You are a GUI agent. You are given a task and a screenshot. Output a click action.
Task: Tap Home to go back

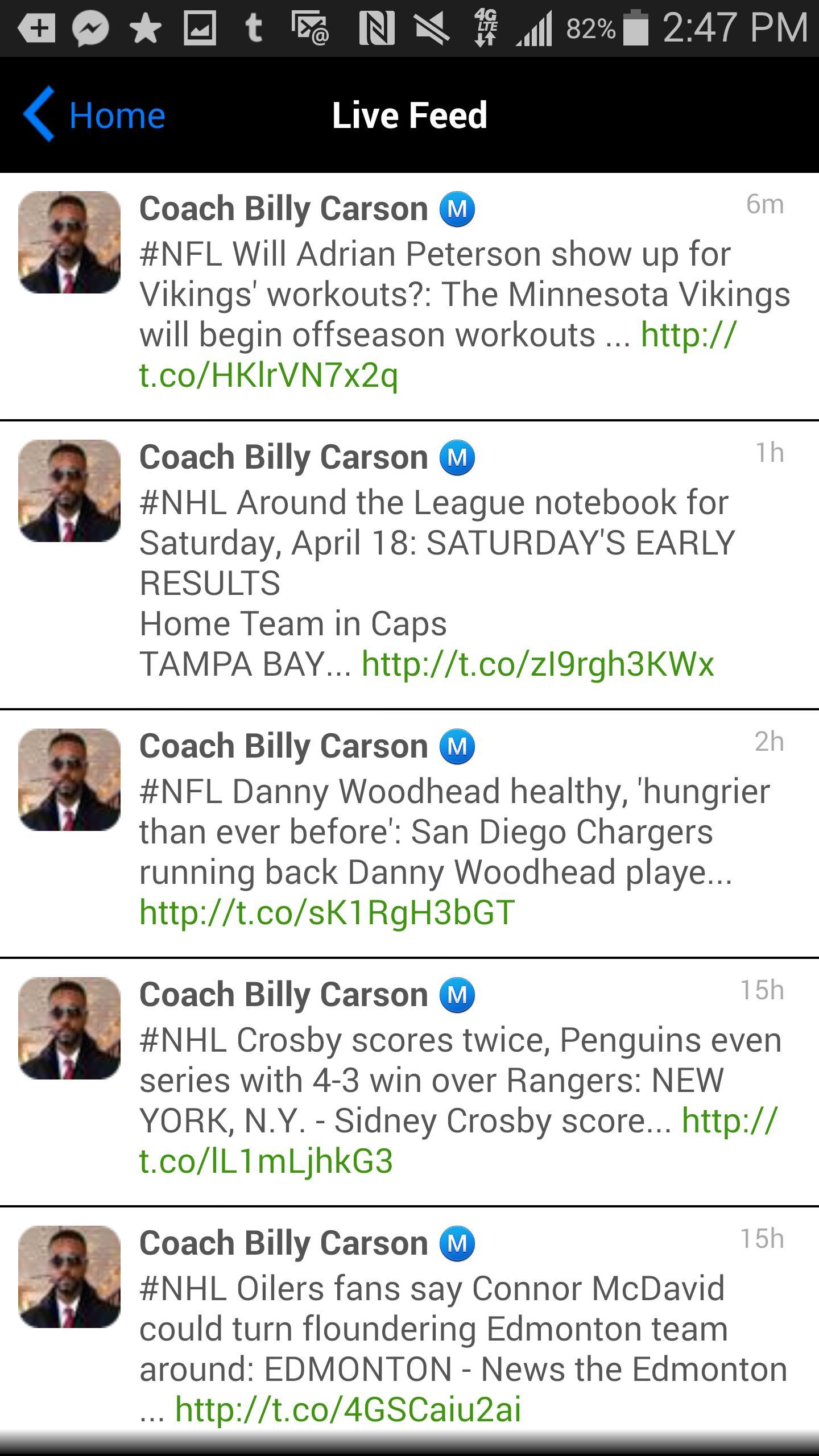click(116, 115)
